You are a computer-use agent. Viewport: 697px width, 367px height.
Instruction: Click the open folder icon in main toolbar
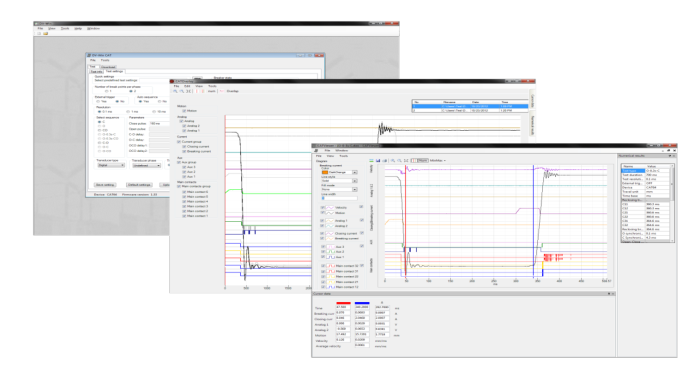pos(45,33)
